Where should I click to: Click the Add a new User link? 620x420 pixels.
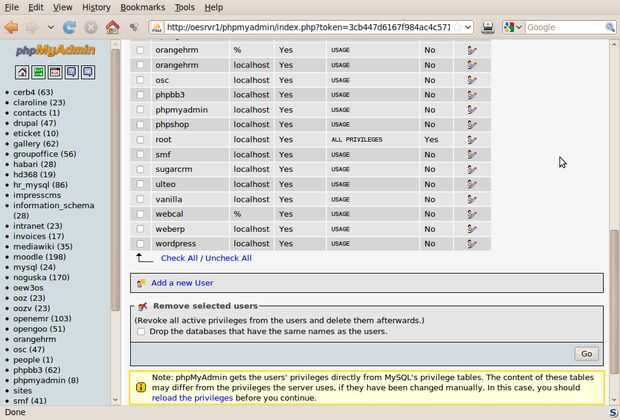(182, 283)
